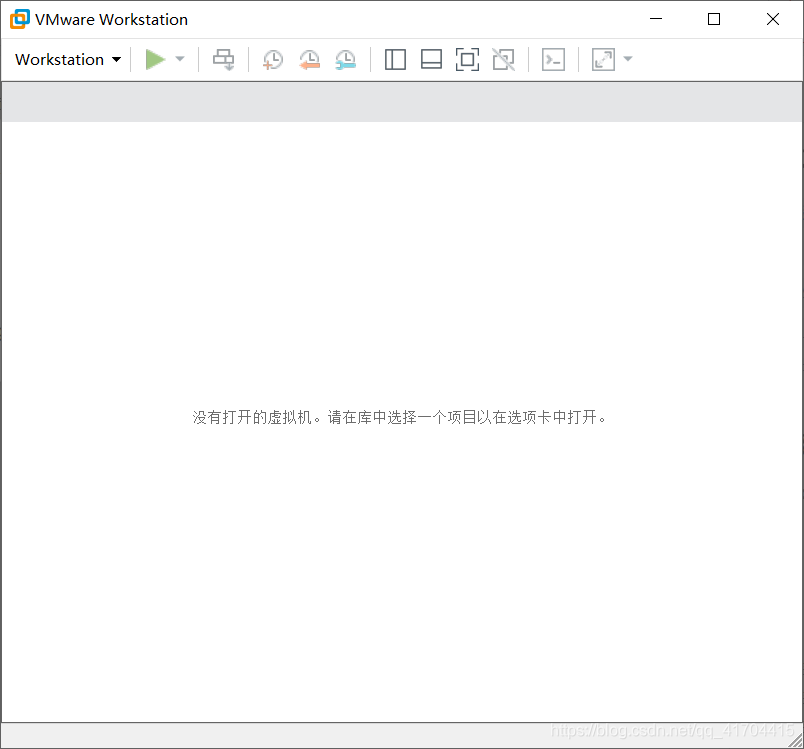The height and width of the screenshot is (749, 804).
Task: Enter full screen mode icon
Action: tap(468, 59)
